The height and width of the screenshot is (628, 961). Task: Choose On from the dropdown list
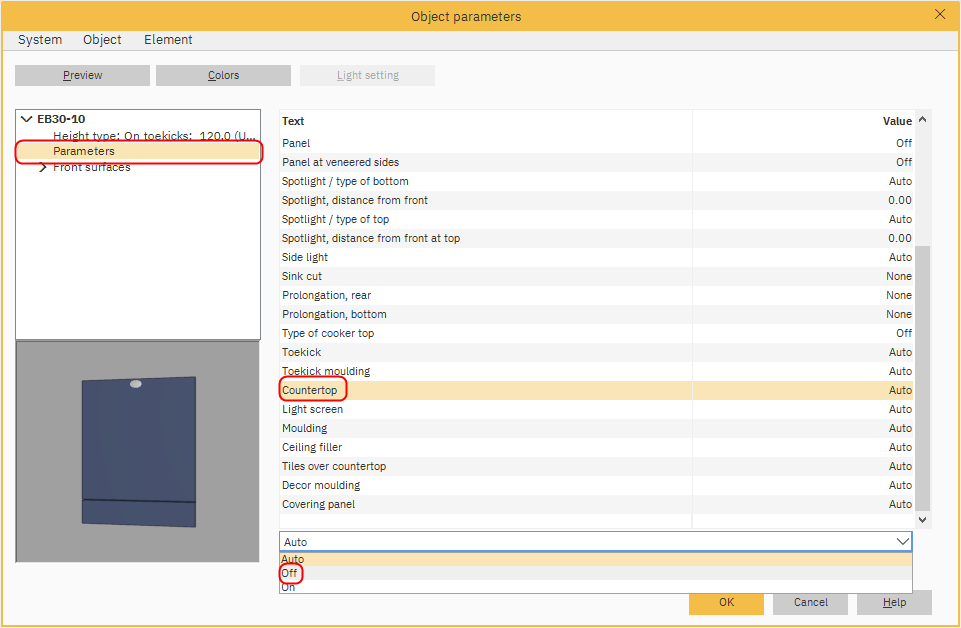pyautogui.click(x=289, y=588)
